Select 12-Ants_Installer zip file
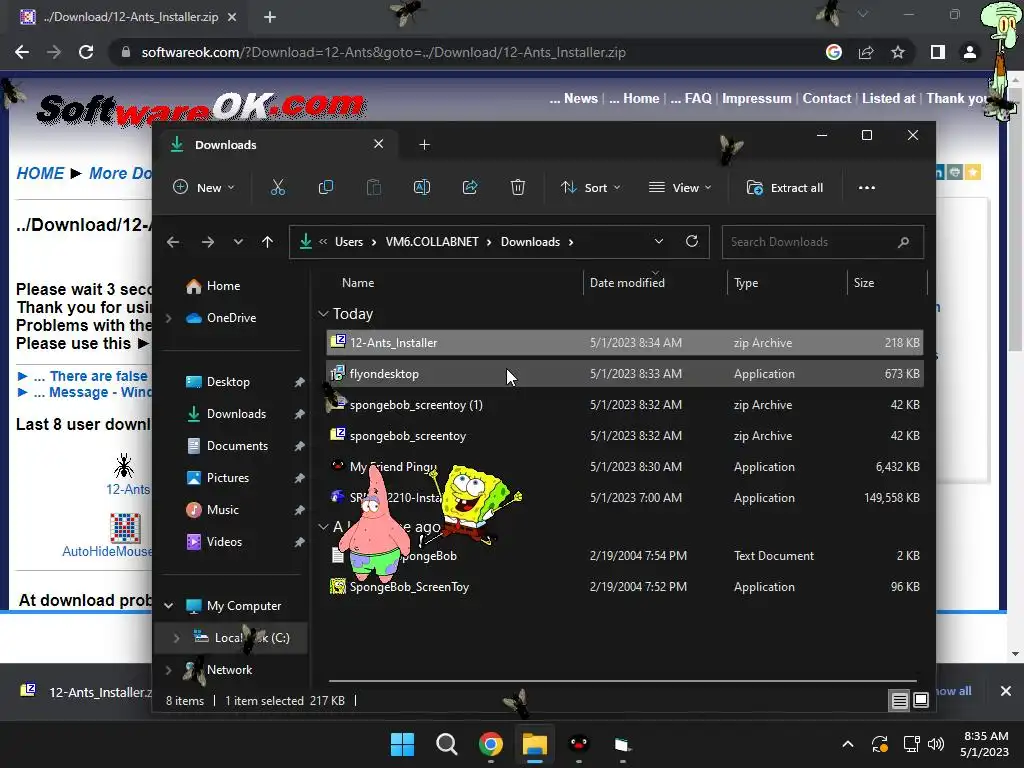This screenshot has height=768, width=1024. point(624,343)
